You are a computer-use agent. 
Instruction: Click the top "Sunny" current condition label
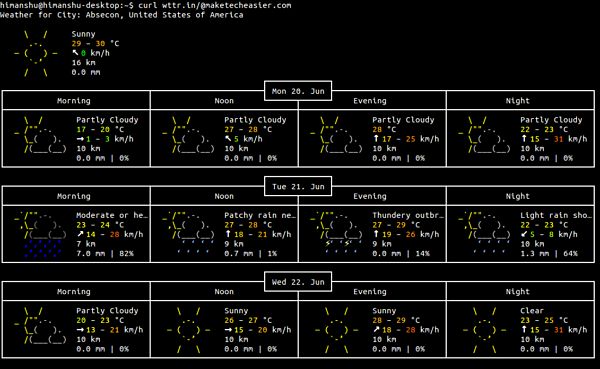(x=83, y=34)
